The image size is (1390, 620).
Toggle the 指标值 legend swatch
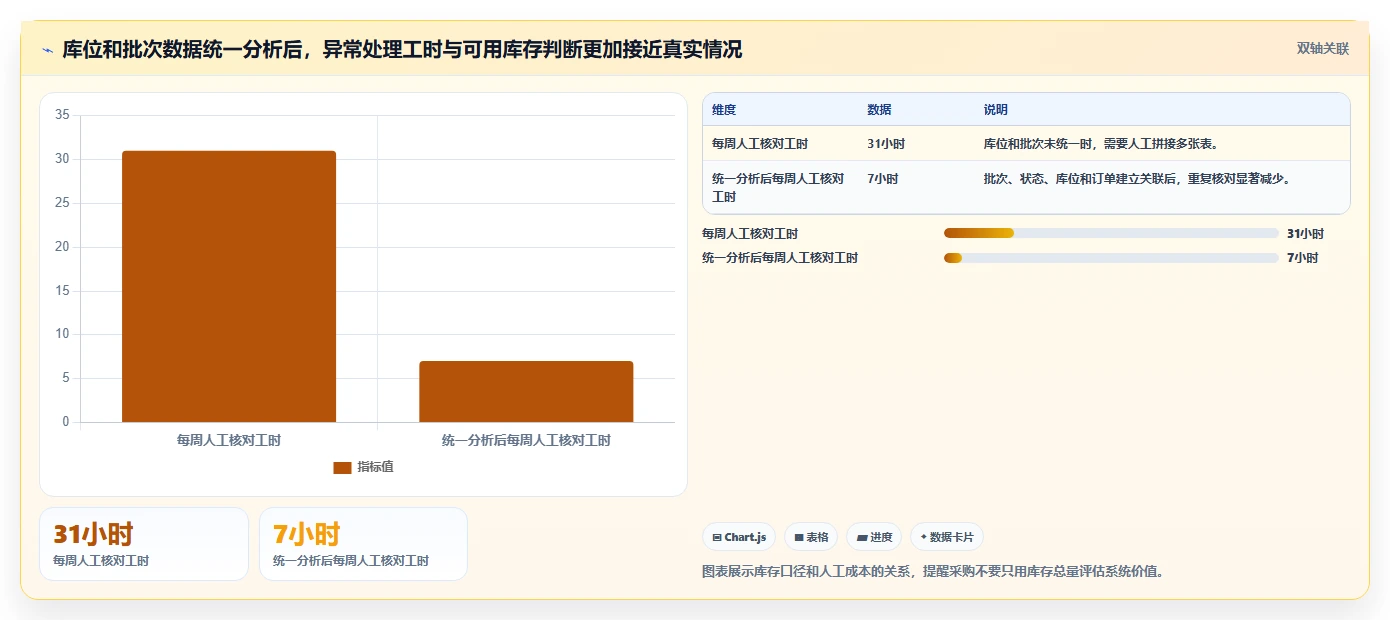point(342,467)
